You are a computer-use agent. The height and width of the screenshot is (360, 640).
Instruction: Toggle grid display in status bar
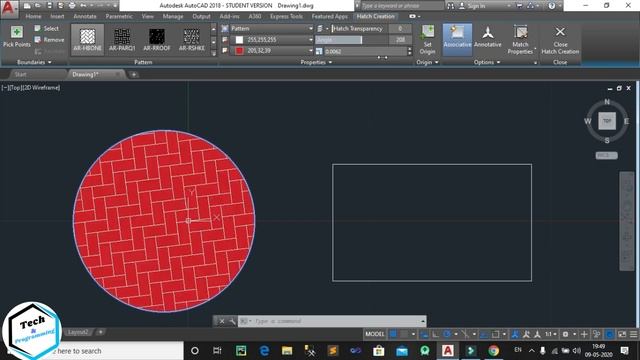click(393, 334)
